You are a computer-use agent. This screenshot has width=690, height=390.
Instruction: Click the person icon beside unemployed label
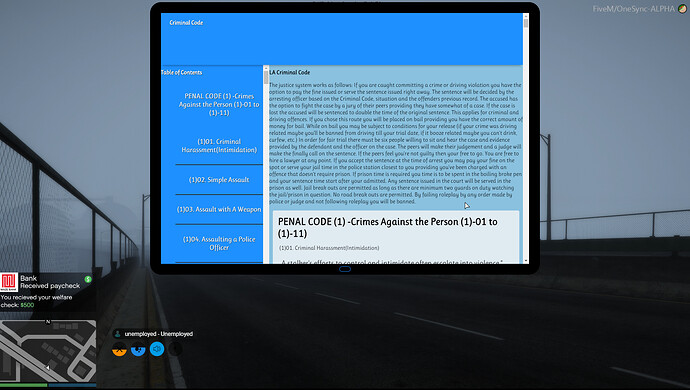click(117, 334)
